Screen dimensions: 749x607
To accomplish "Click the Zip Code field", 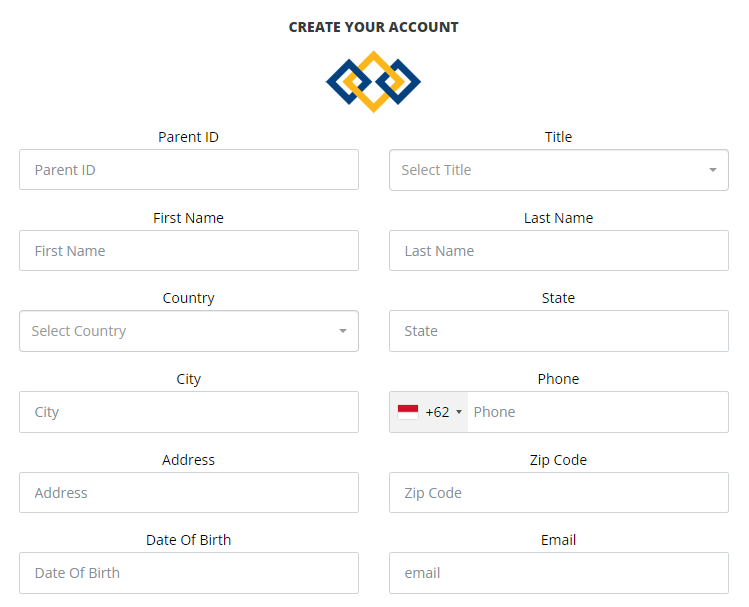I will click(x=558, y=492).
